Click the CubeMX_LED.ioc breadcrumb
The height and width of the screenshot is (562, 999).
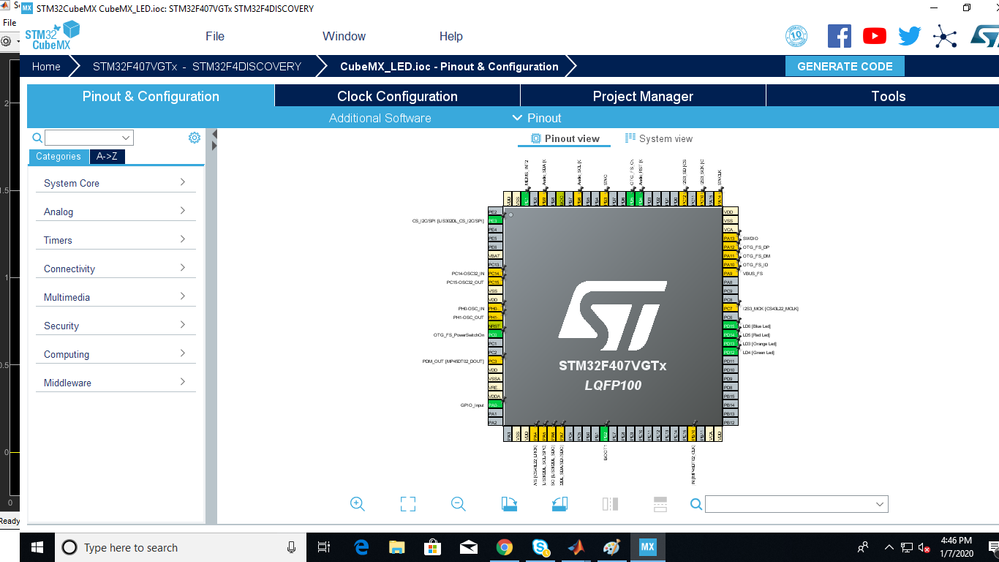coord(449,66)
